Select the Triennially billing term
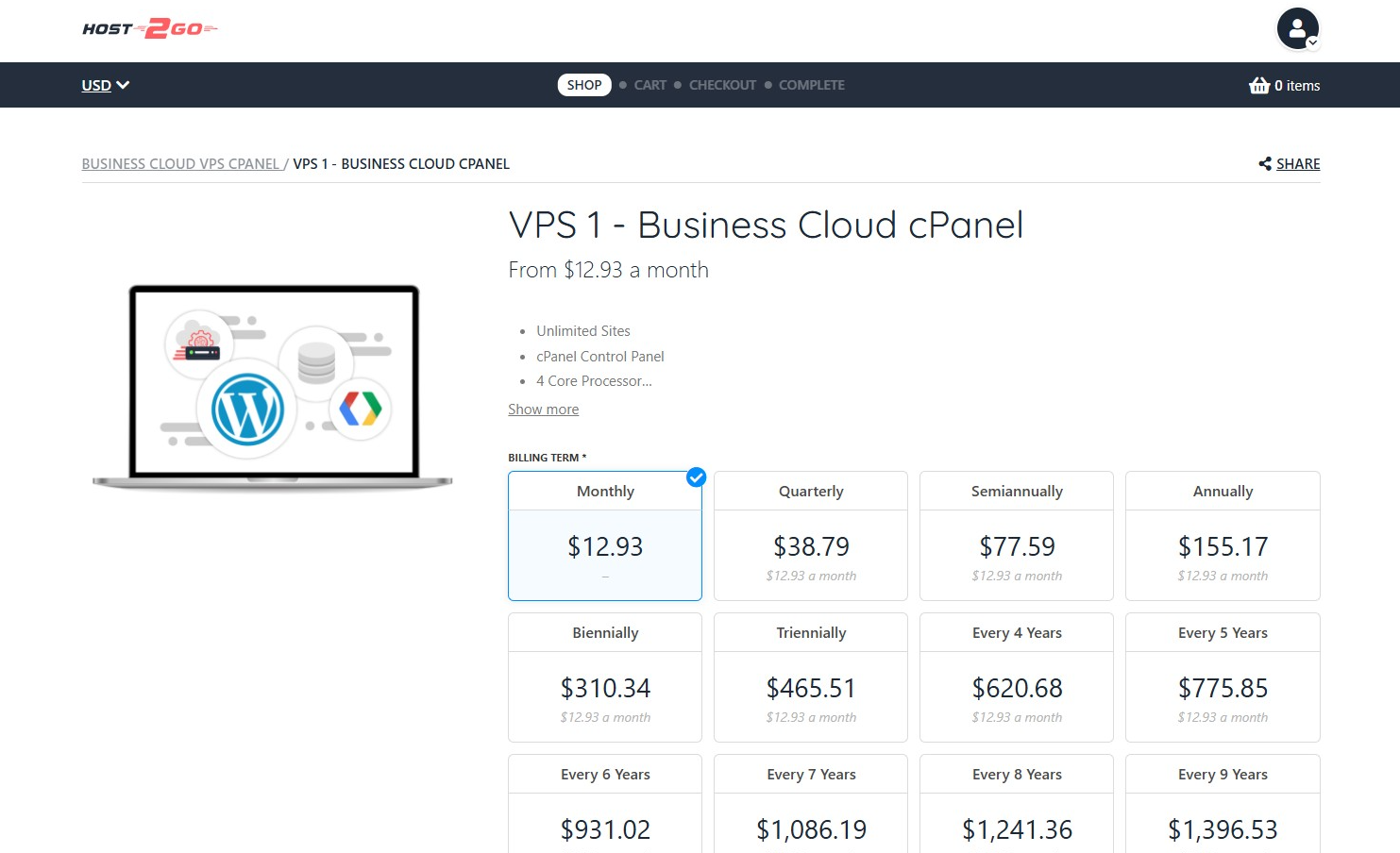The height and width of the screenshot is (853, 1400). (x=811, y=677)
